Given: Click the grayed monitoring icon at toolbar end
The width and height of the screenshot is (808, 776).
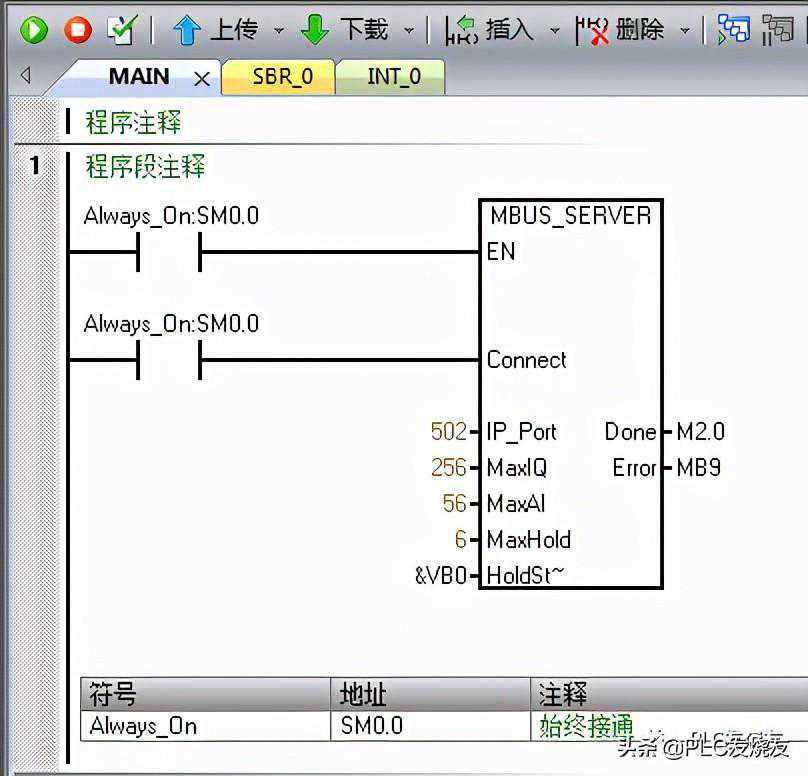Looking at the screenshot, I should click(x=779, y=30).
